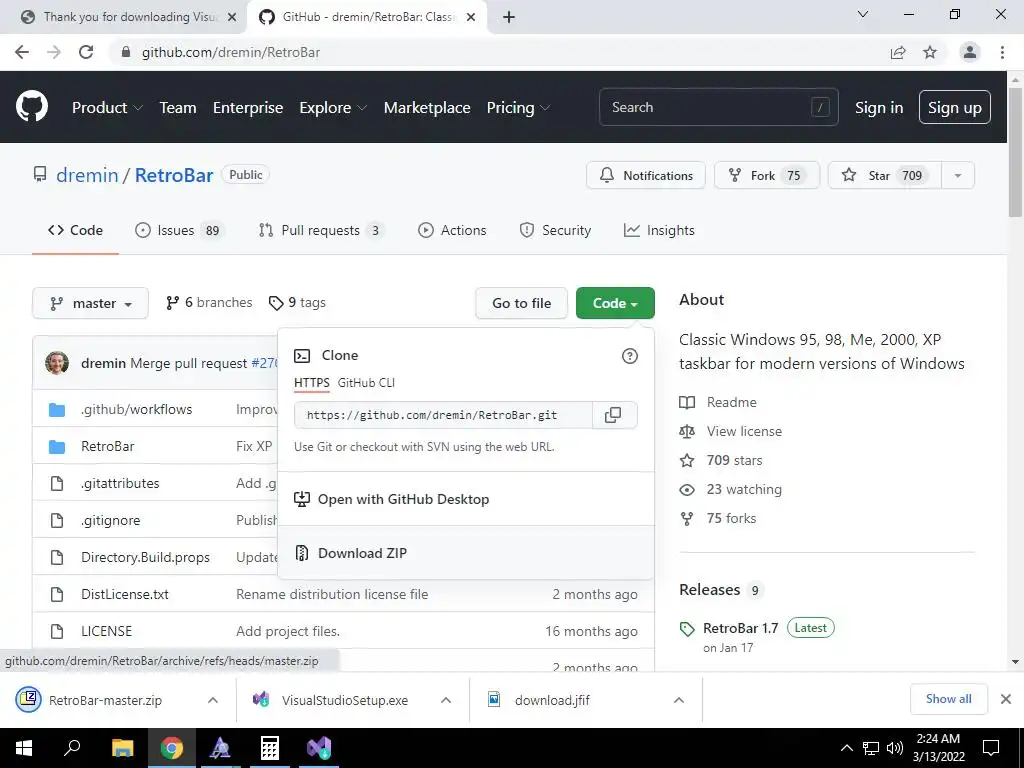The width and height of the screenshot is (1024, 768).
Task: Open Readme link in About
Action: [x=731, y=402]
